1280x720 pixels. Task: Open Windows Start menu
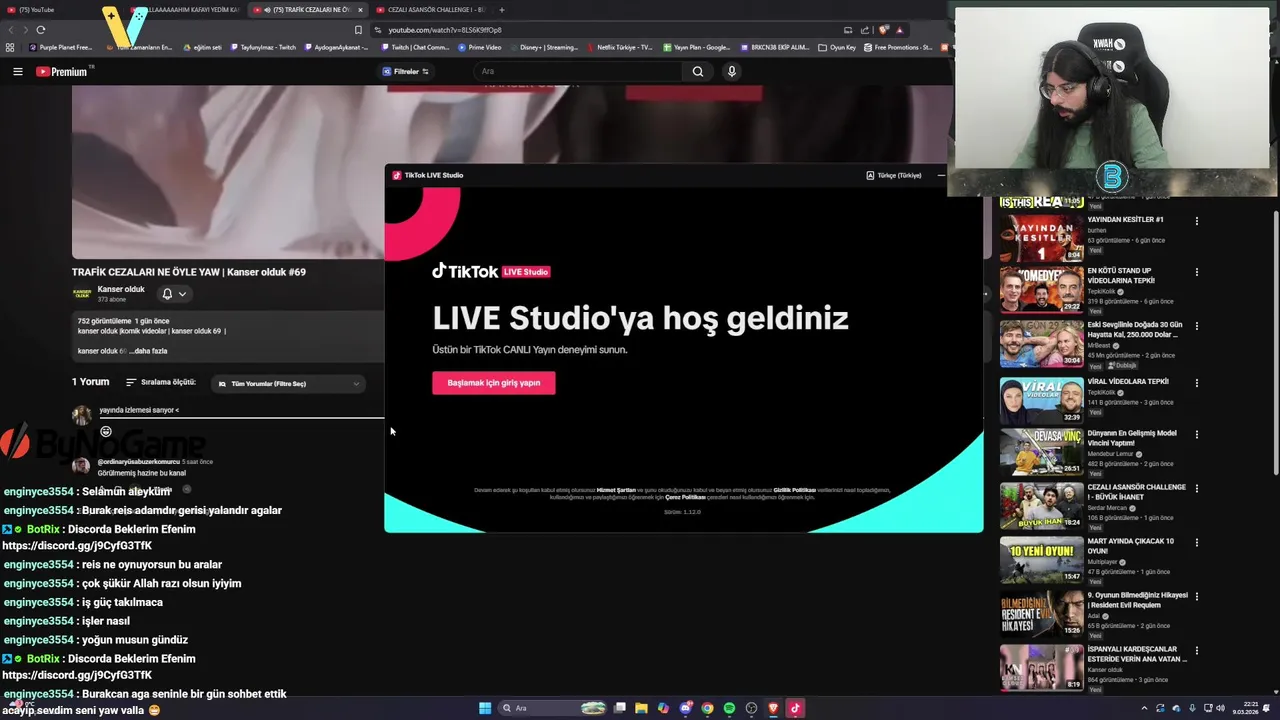coord(485,708)
